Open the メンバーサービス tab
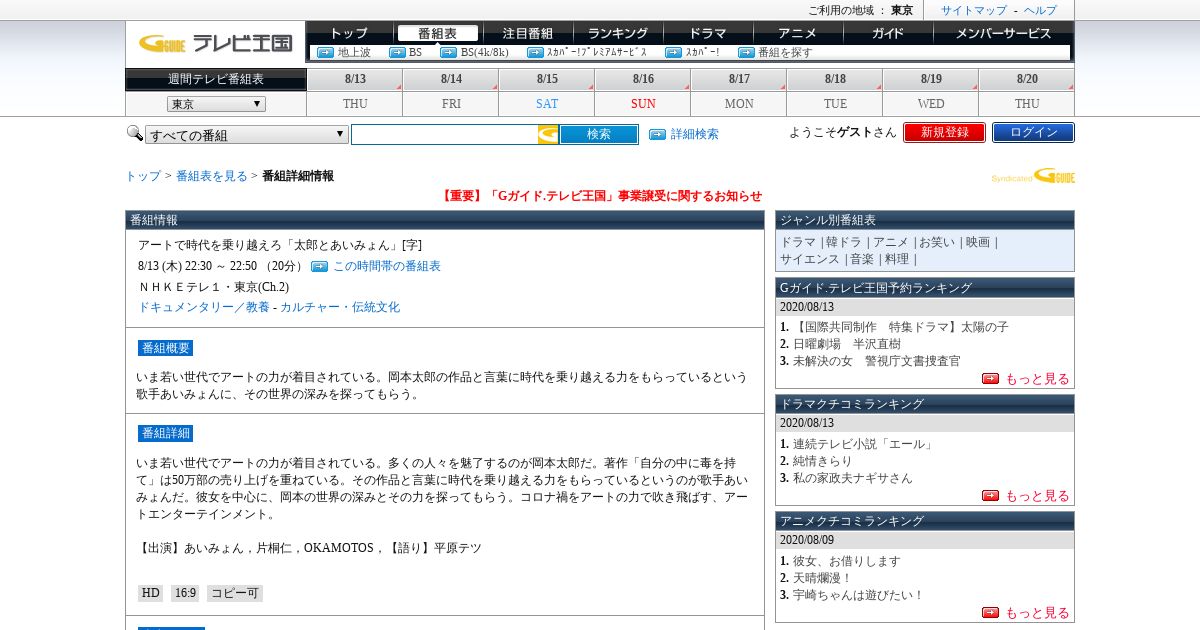The image size is (1200, 630). [x=1003, y=33]
